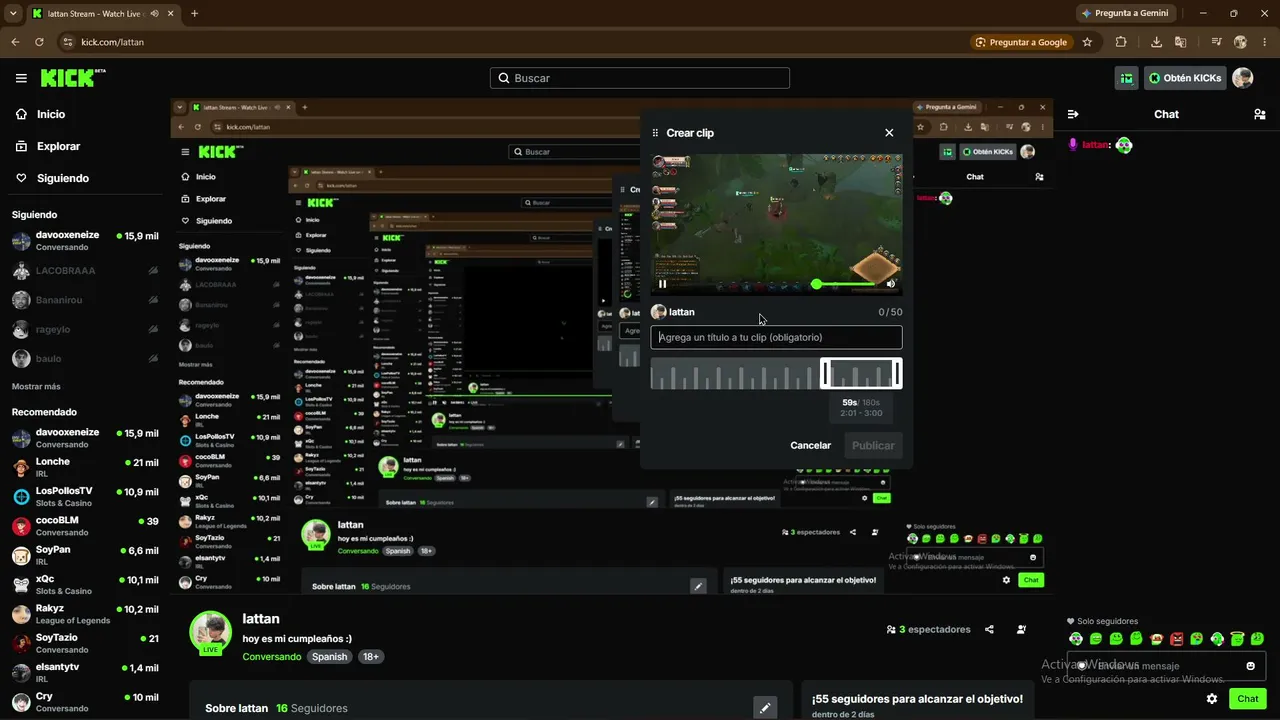Click the Publicar button
Screen dimensions: 1280x720
pyautogui.click(x=873, y=445)
